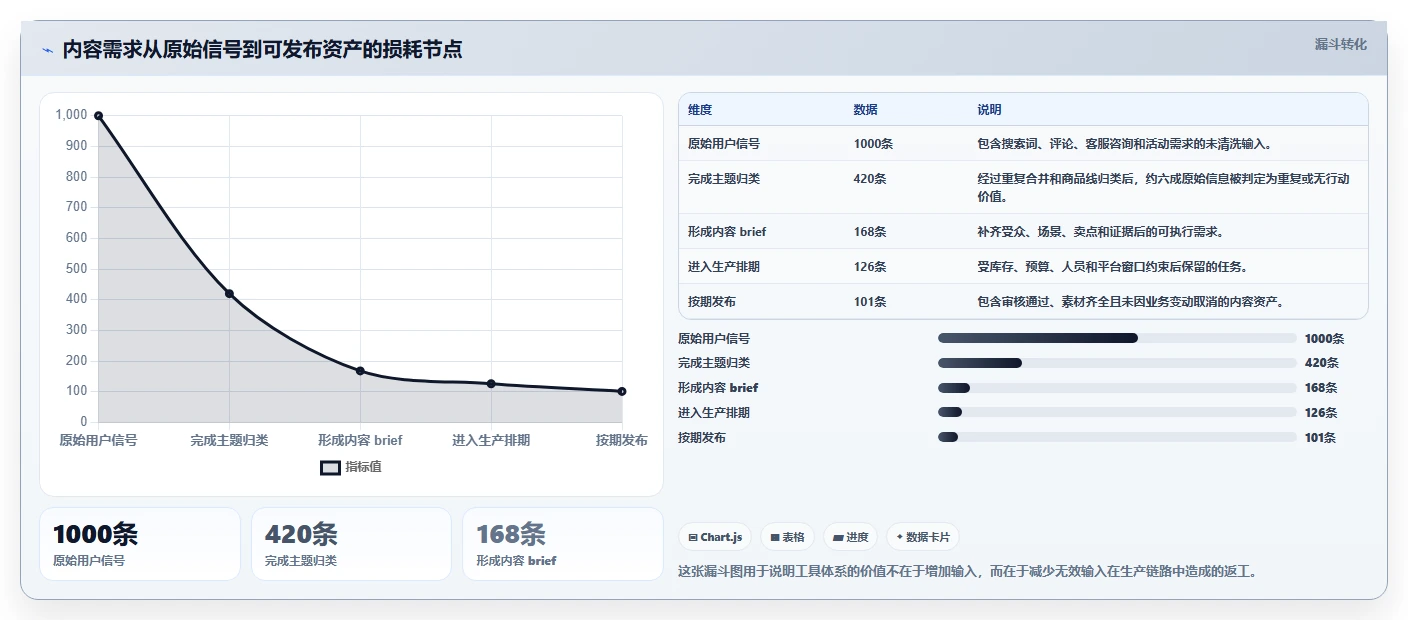The image size is (1408, 620).
Task: Click the 420条 value beside the progress bar
Action: click(x=1322, y=363)
